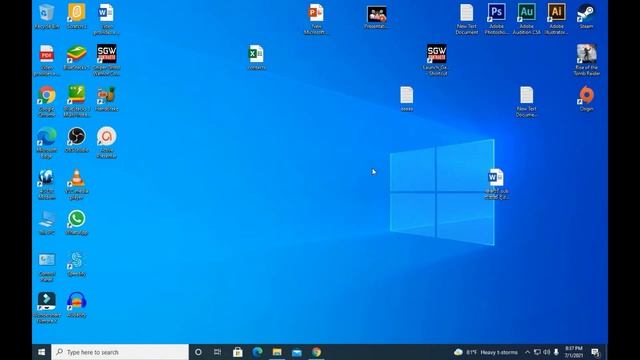Open the volume speaker control

(x=547, y=352)
